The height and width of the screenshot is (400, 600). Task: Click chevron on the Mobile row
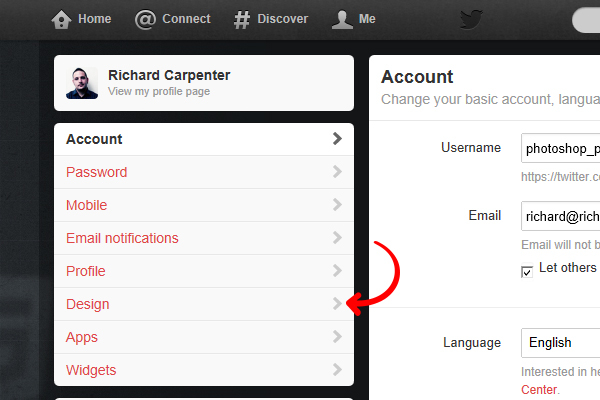337,204
